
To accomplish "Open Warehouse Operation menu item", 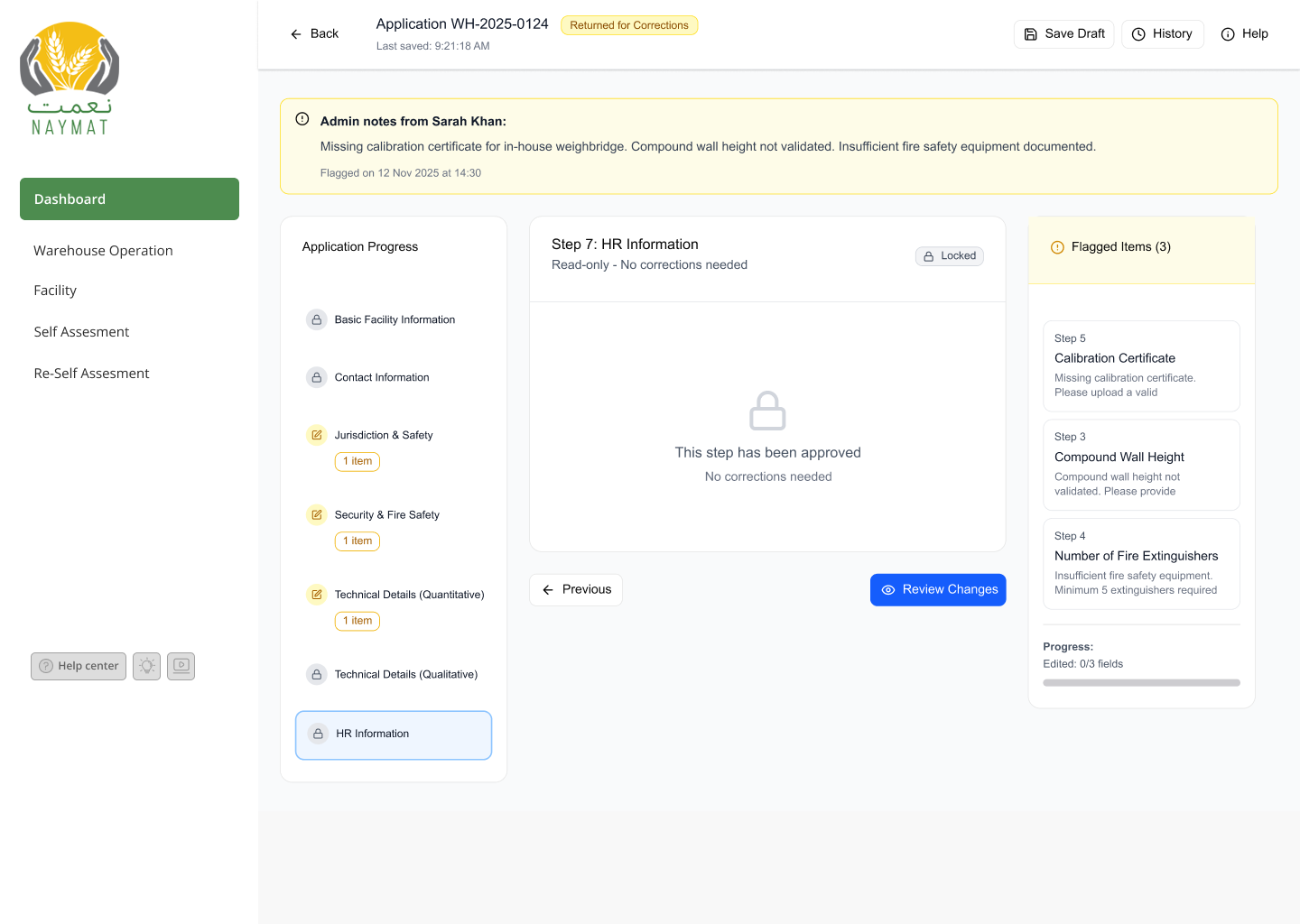I will (x=103, y=251).
